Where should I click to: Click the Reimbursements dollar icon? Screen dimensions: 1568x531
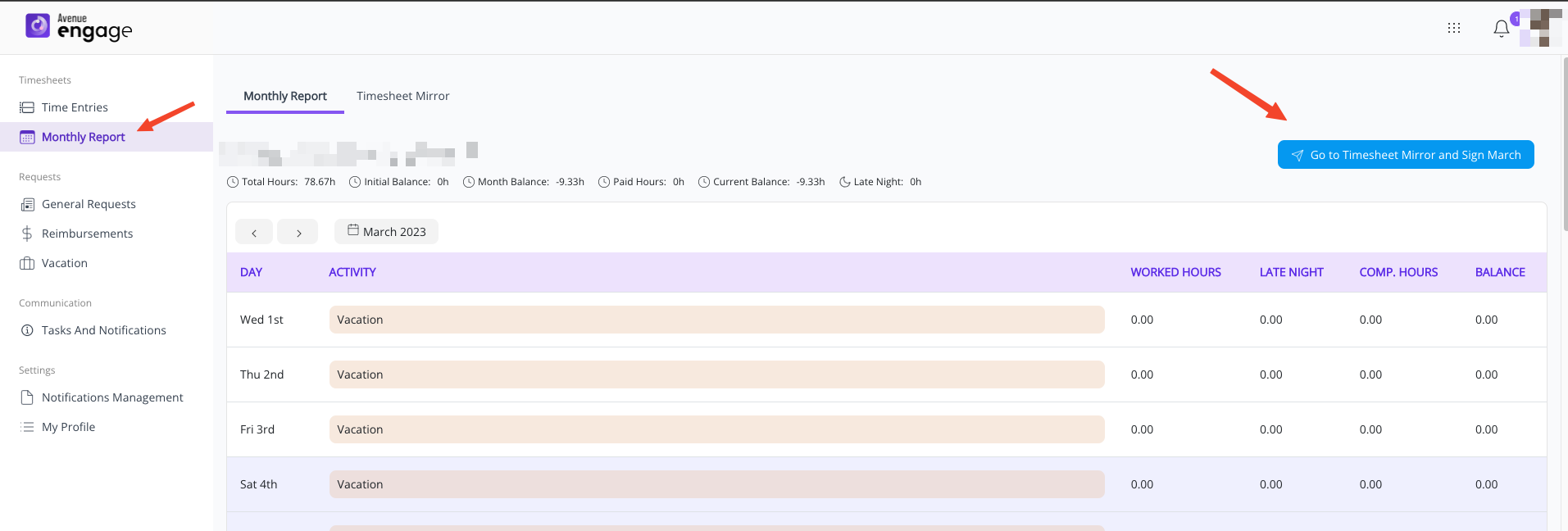27,234
